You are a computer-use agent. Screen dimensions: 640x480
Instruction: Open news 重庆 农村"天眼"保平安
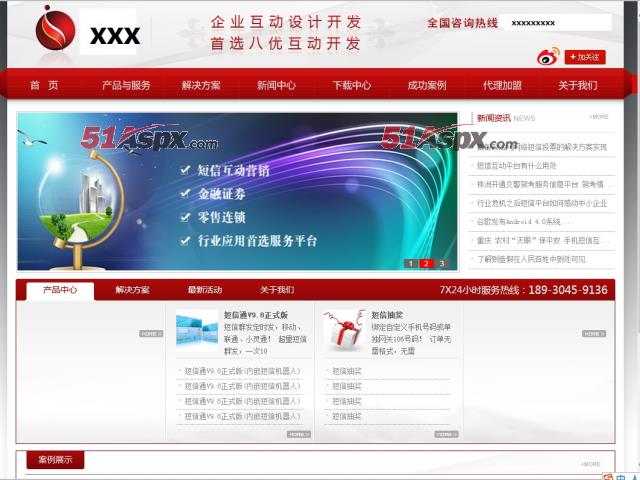pos(543,240)
